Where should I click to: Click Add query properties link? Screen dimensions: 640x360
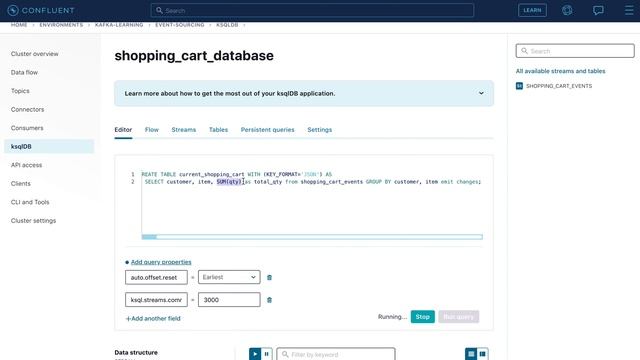click(x=161, y=262)
